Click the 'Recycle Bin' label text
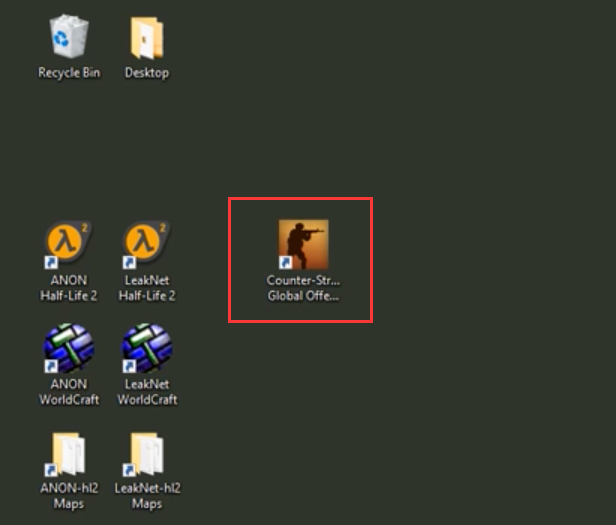The image size is (616, 525). tap(69, 73)
